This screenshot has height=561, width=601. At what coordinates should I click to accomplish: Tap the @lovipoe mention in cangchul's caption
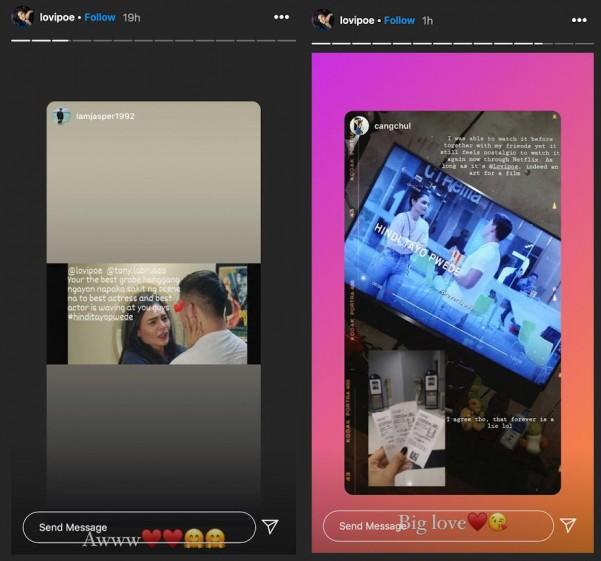503,167
